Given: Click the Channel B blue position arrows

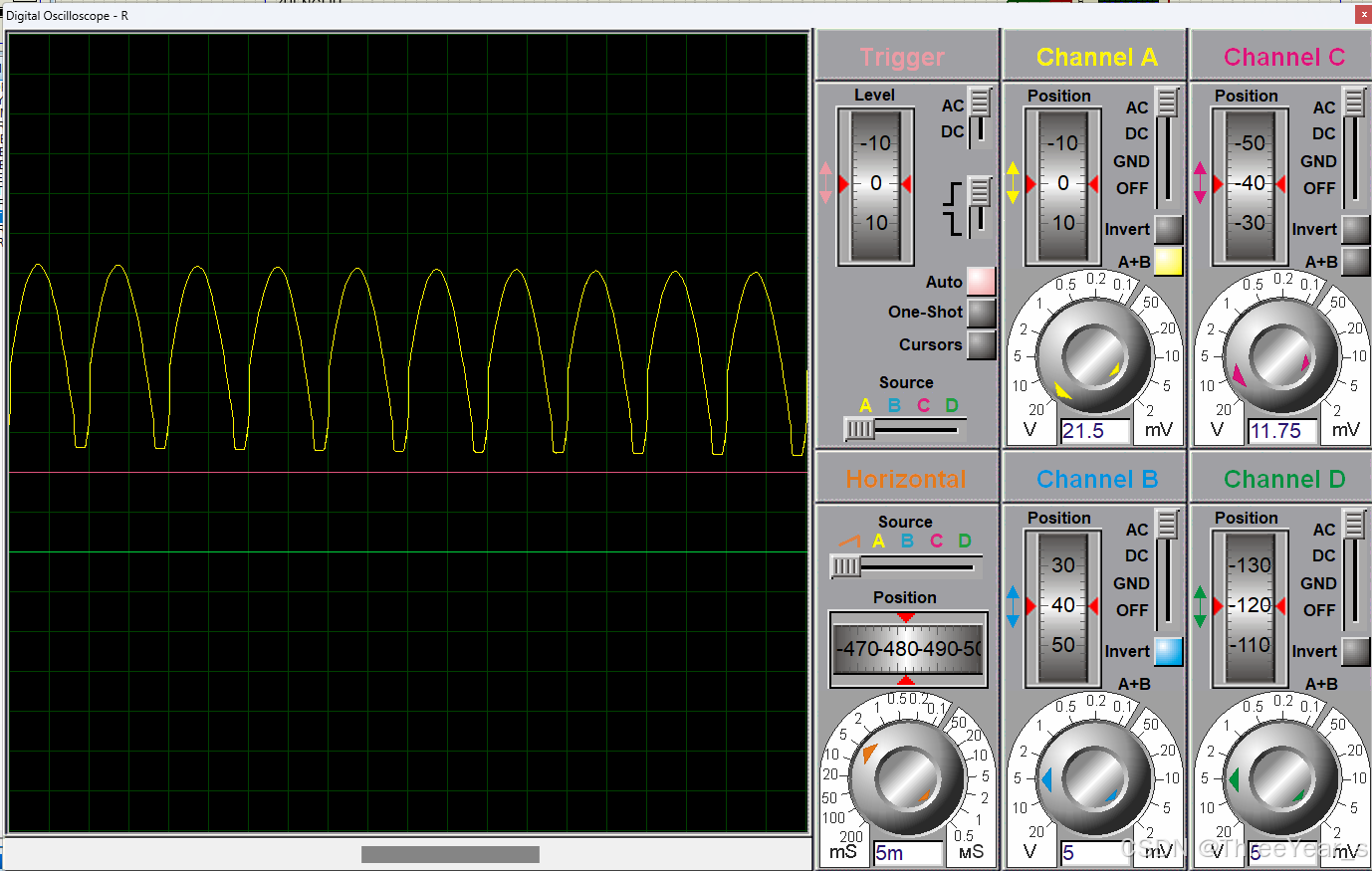Looking at the screenshot, I should point(1013,605).
